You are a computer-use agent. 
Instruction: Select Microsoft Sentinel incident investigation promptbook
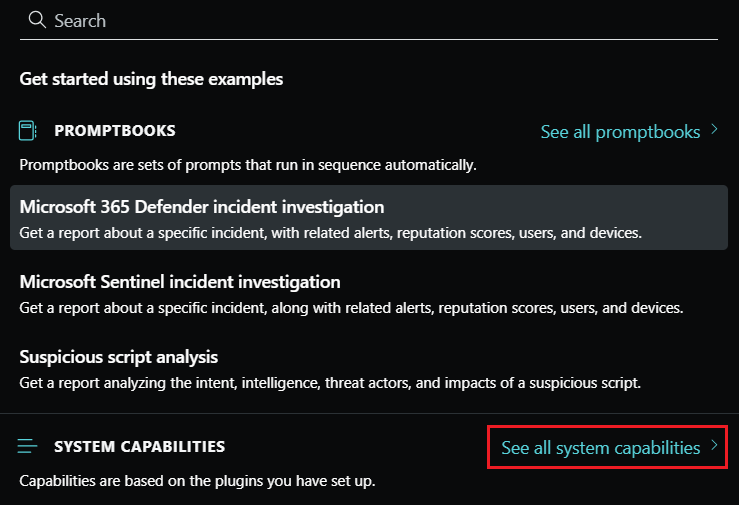pos(180,282)
